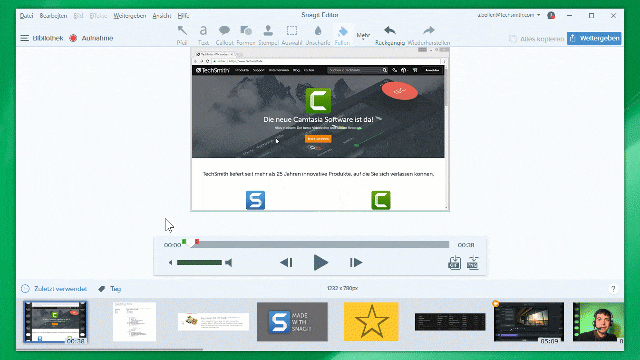
Task: Select the Pfeil arrow tool
Action: tap(182, 34)
